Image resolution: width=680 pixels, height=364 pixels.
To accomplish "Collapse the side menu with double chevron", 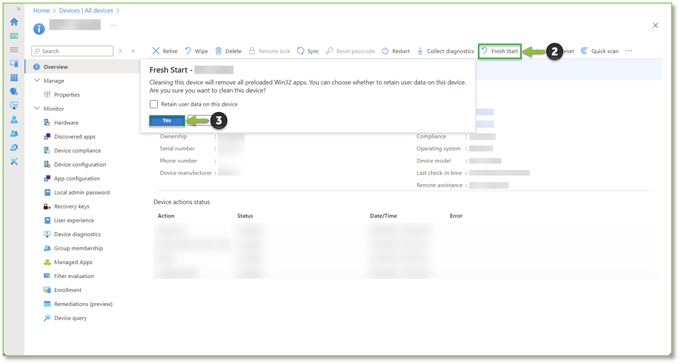I will [133, 51].
